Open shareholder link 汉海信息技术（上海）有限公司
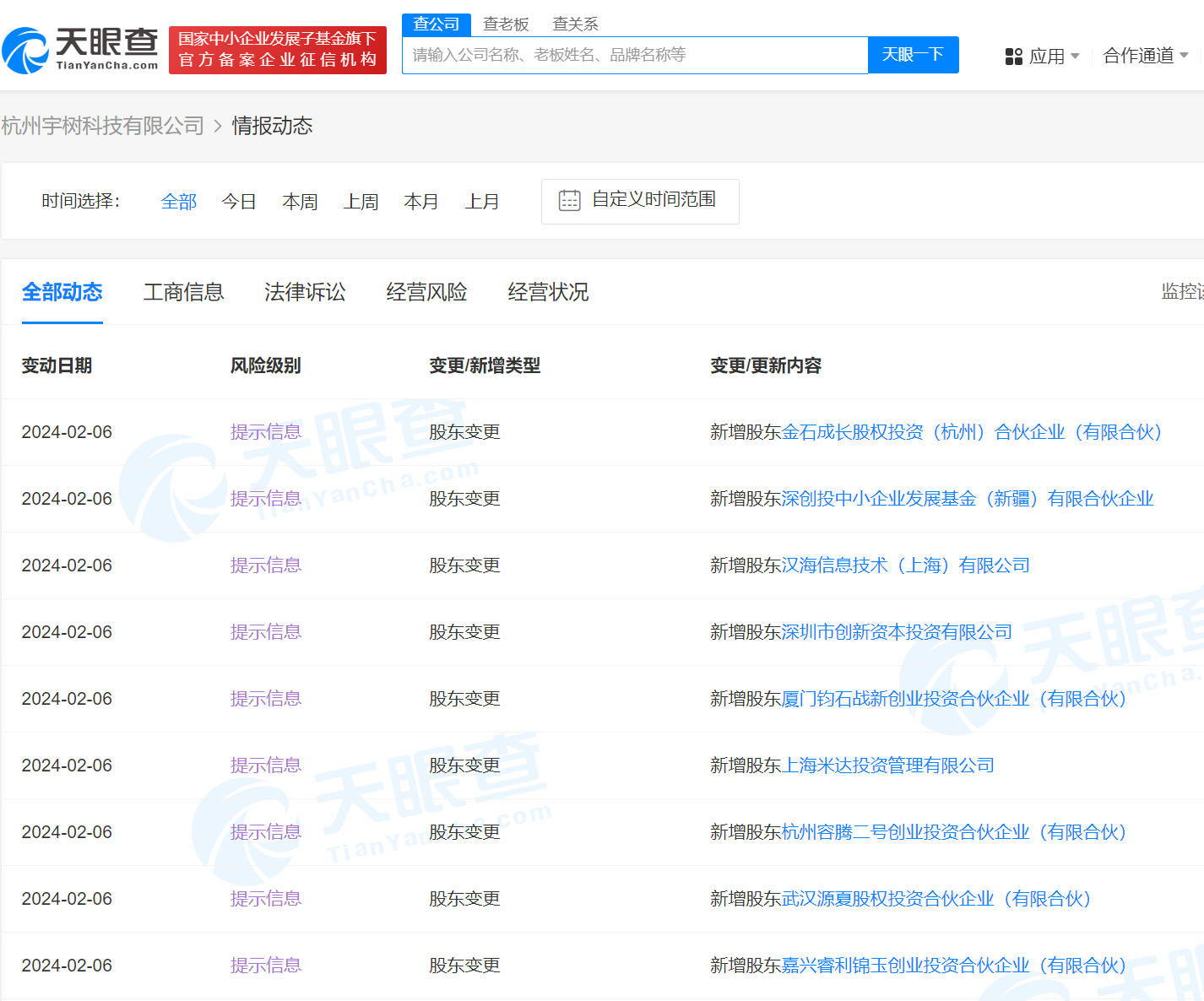The height and width of the screenshot is (1001, 1204). tap(906, 565)
